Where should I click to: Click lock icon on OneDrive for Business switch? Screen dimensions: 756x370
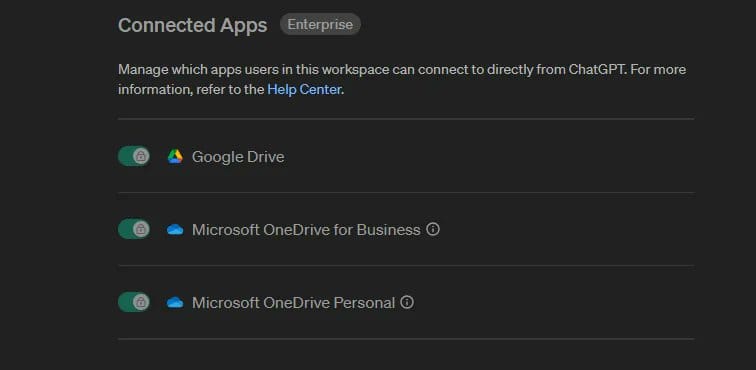click(x=141, y=229)
